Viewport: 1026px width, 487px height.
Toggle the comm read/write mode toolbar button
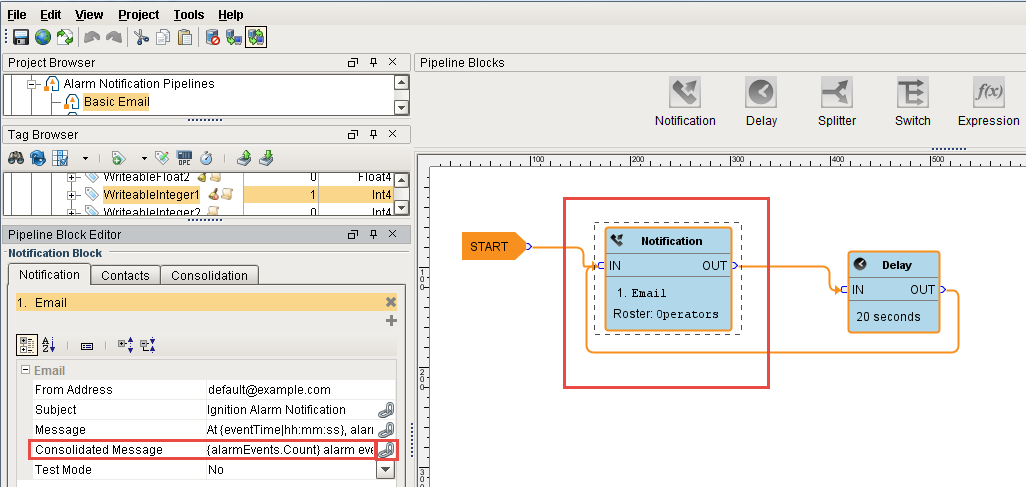coord(256,38)
